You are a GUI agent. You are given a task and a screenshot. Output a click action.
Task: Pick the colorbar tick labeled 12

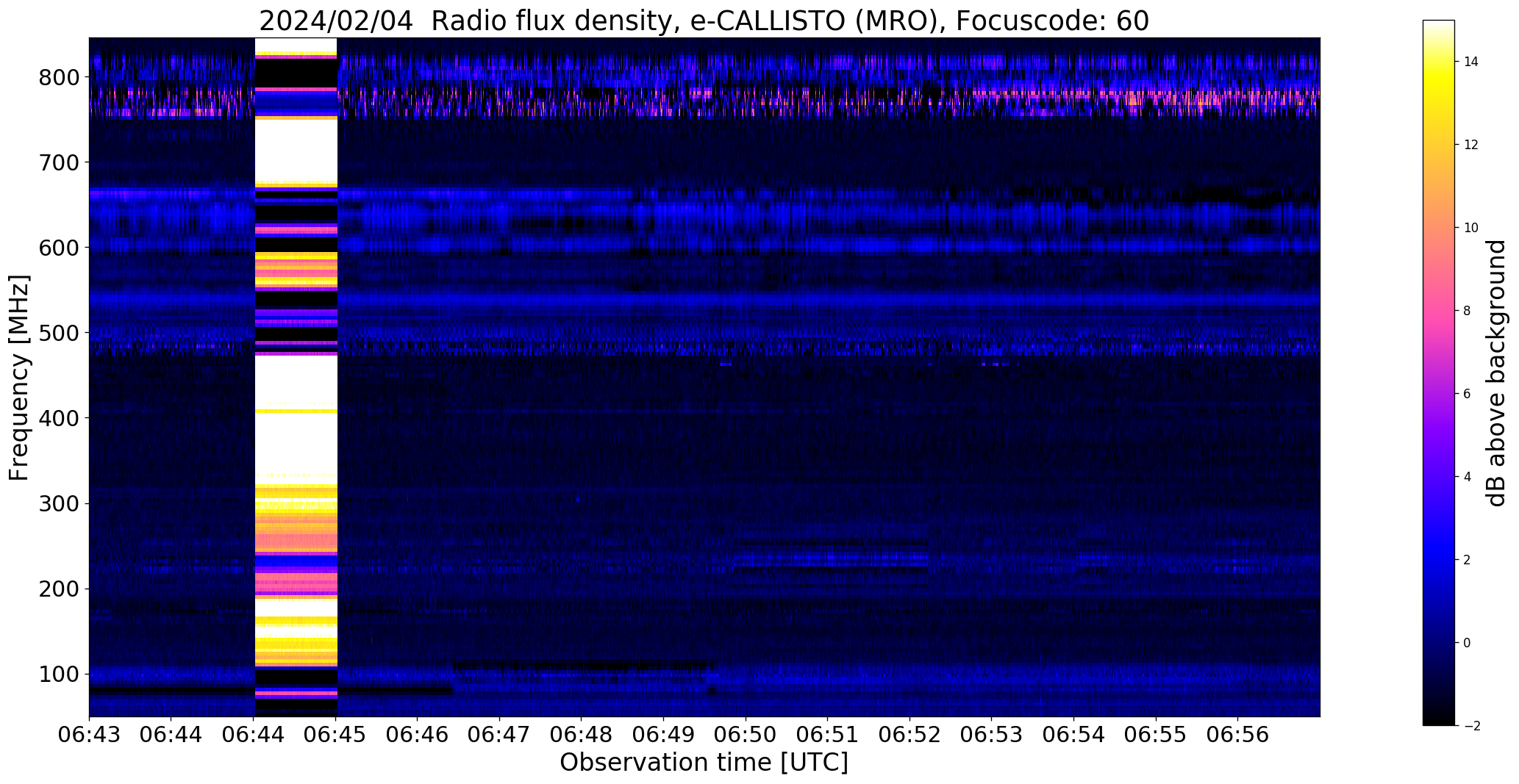1471,145
